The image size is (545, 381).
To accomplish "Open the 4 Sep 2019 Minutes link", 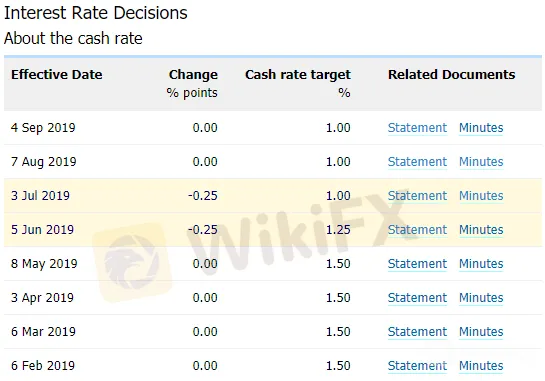I will [x=481, y=128].
